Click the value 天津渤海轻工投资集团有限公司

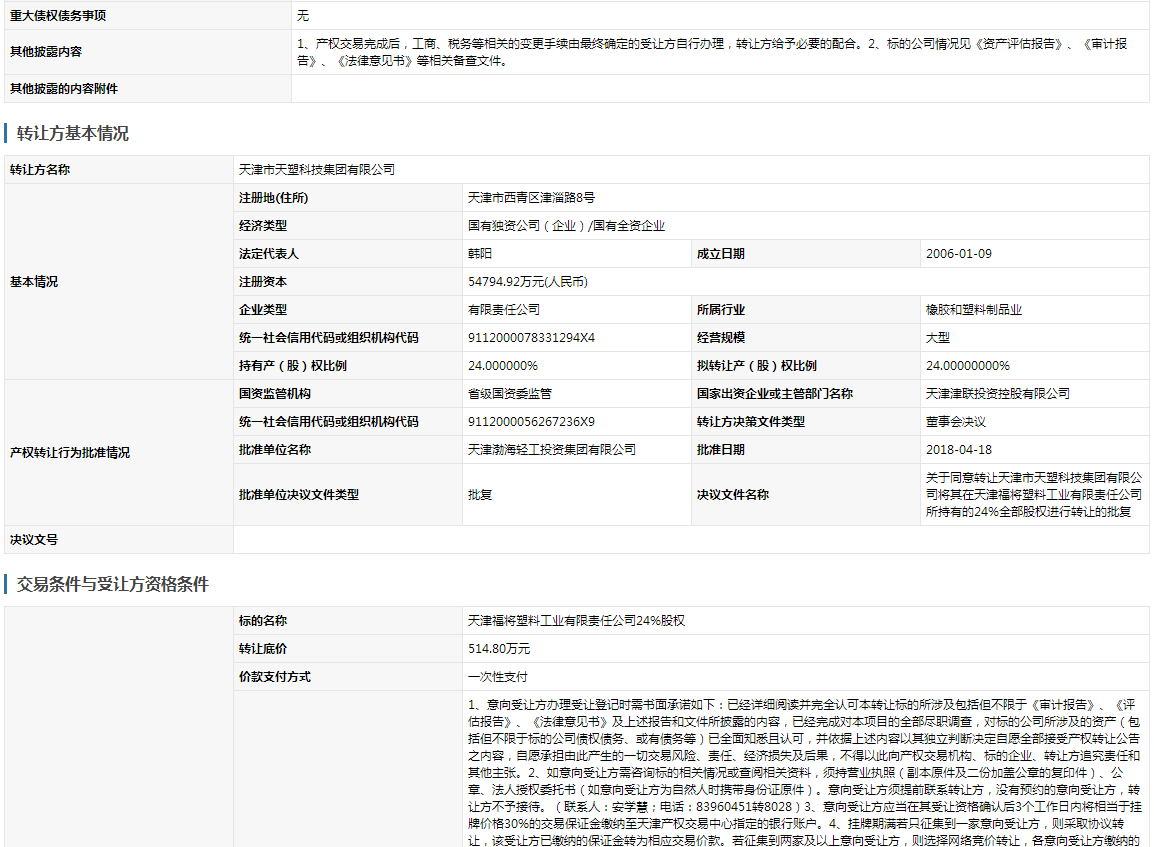pyautogui.click(x=552, y=449)
